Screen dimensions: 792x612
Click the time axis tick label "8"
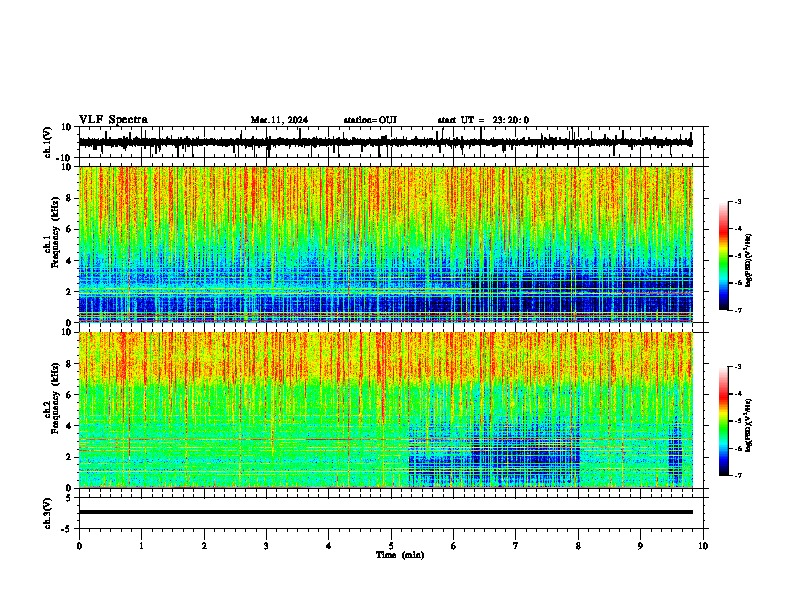pos(578,546)
